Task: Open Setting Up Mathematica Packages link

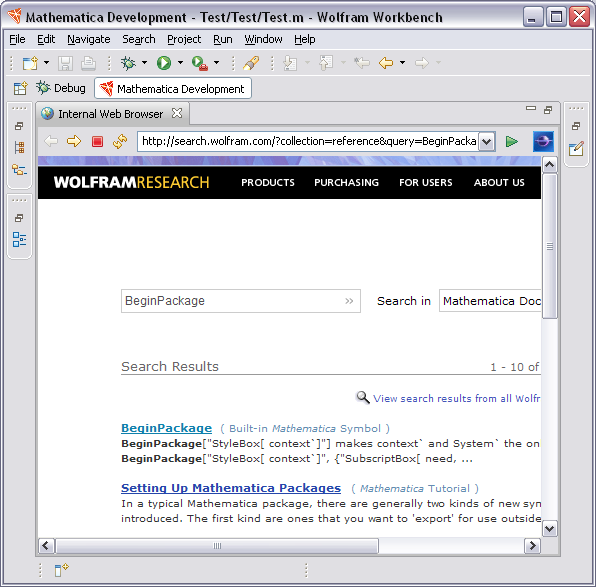Action: pos(231,488)
